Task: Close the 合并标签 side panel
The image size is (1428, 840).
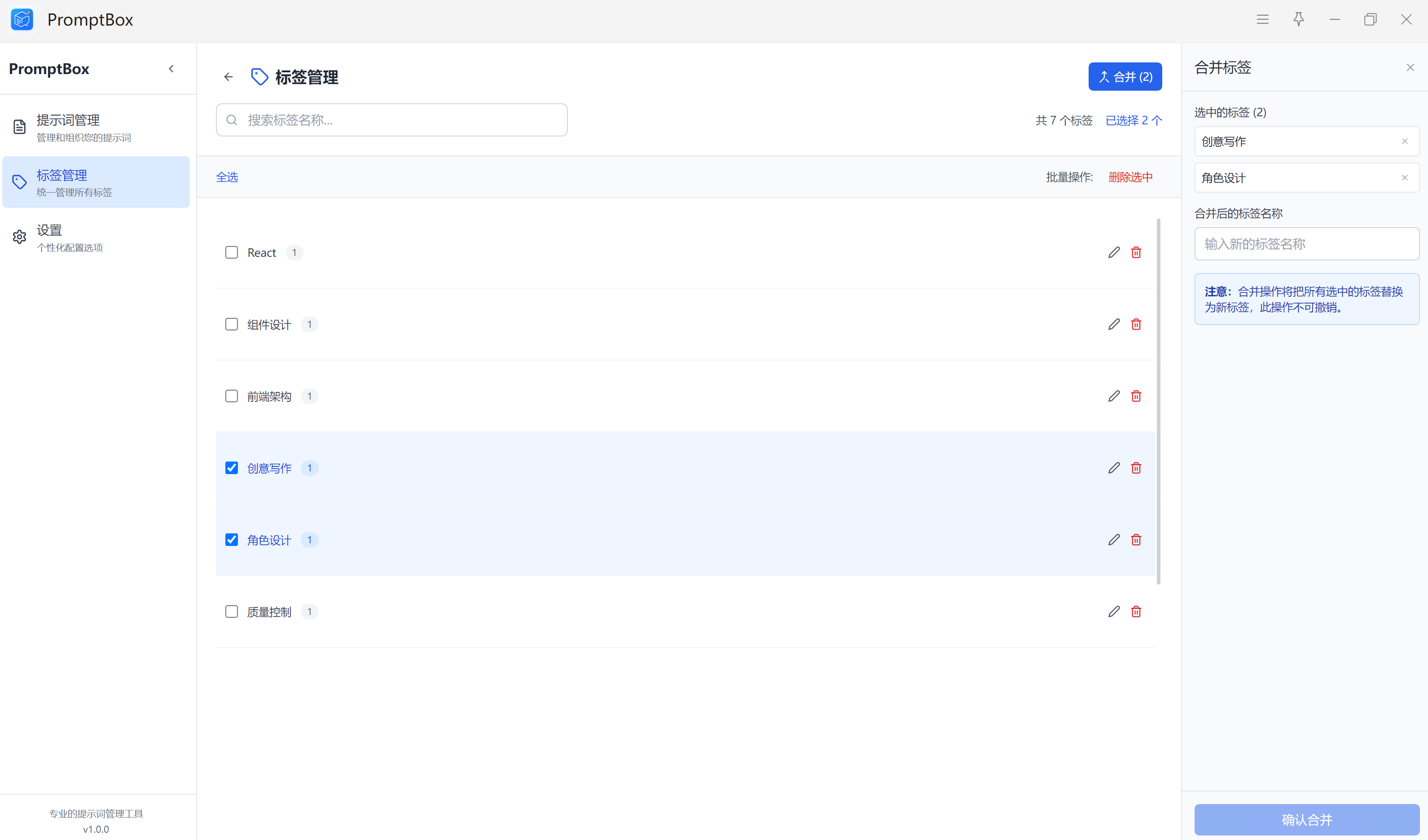Action: 1410,67
